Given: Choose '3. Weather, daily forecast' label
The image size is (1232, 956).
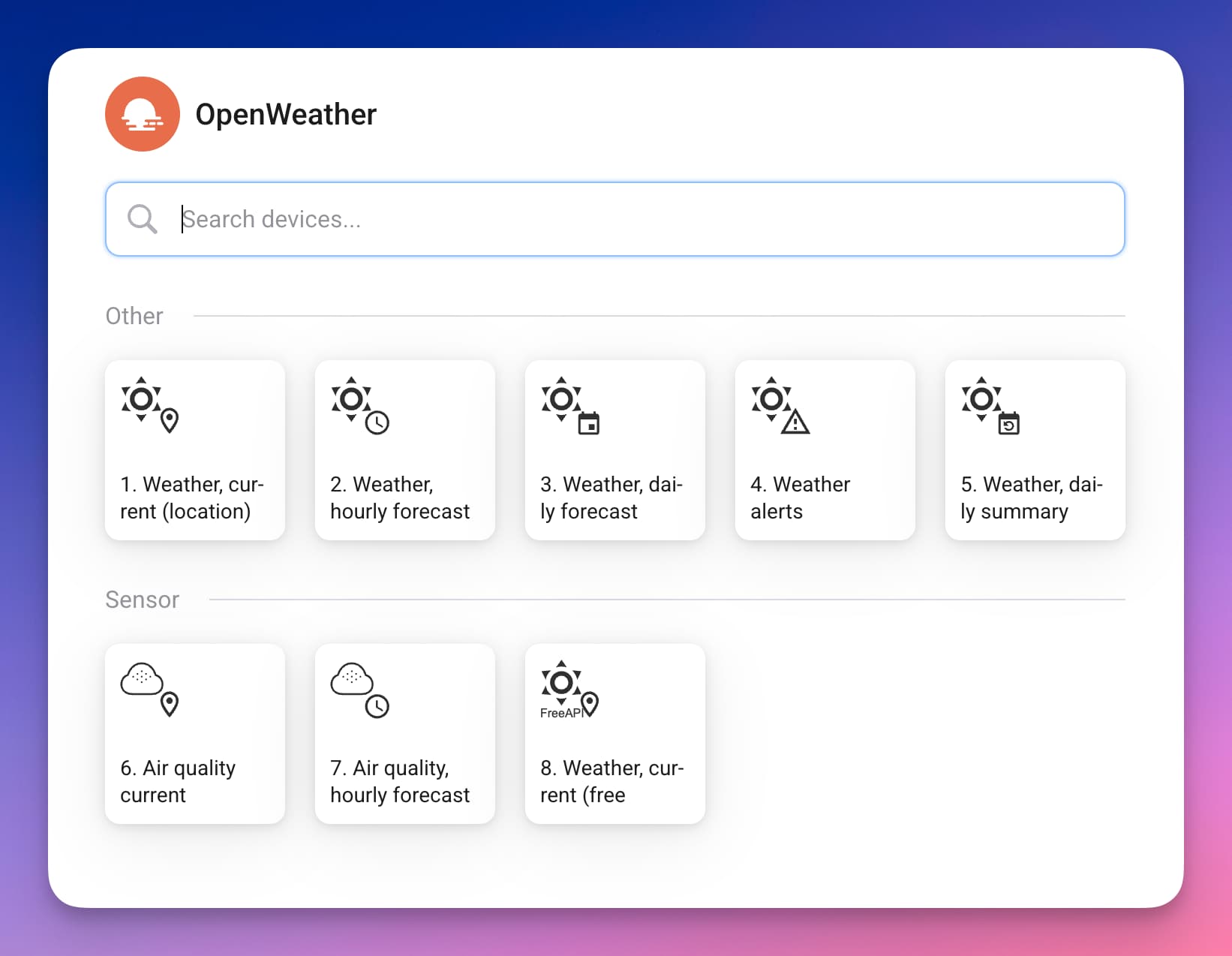Looking at the screenshot, I should [x=611, y=498].
